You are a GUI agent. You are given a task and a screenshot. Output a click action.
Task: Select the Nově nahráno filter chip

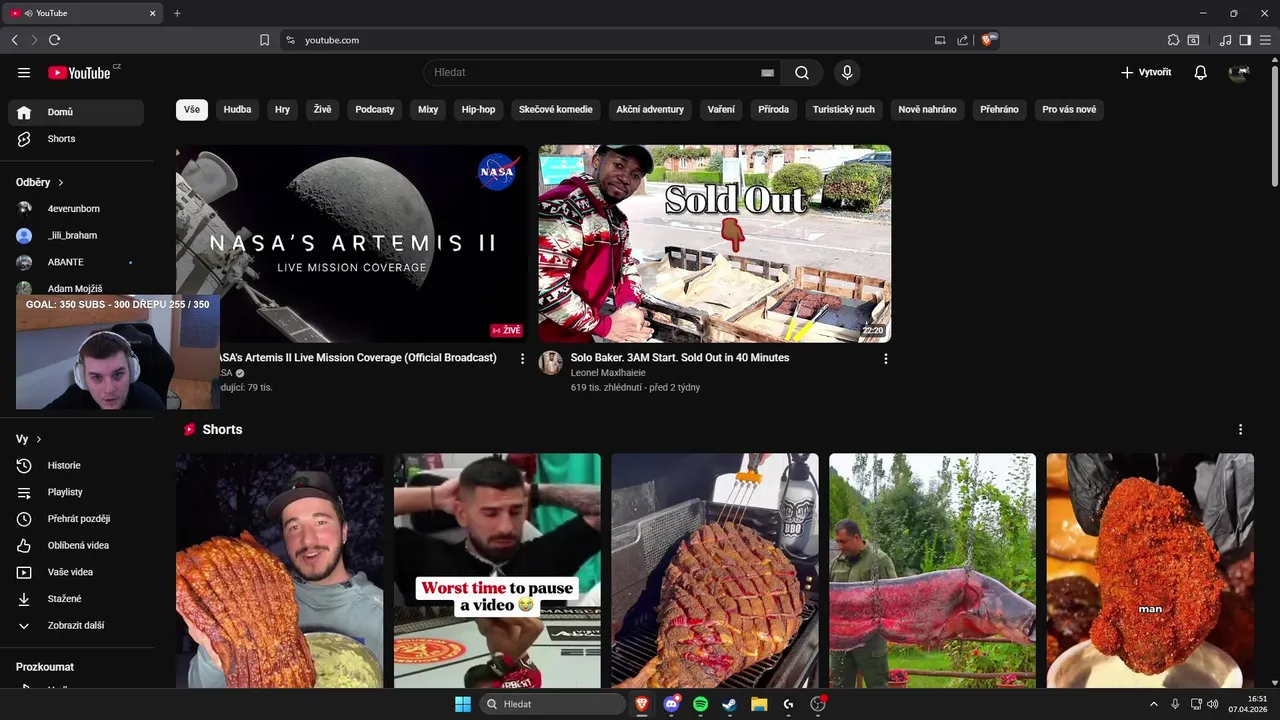tap(928, 110)
